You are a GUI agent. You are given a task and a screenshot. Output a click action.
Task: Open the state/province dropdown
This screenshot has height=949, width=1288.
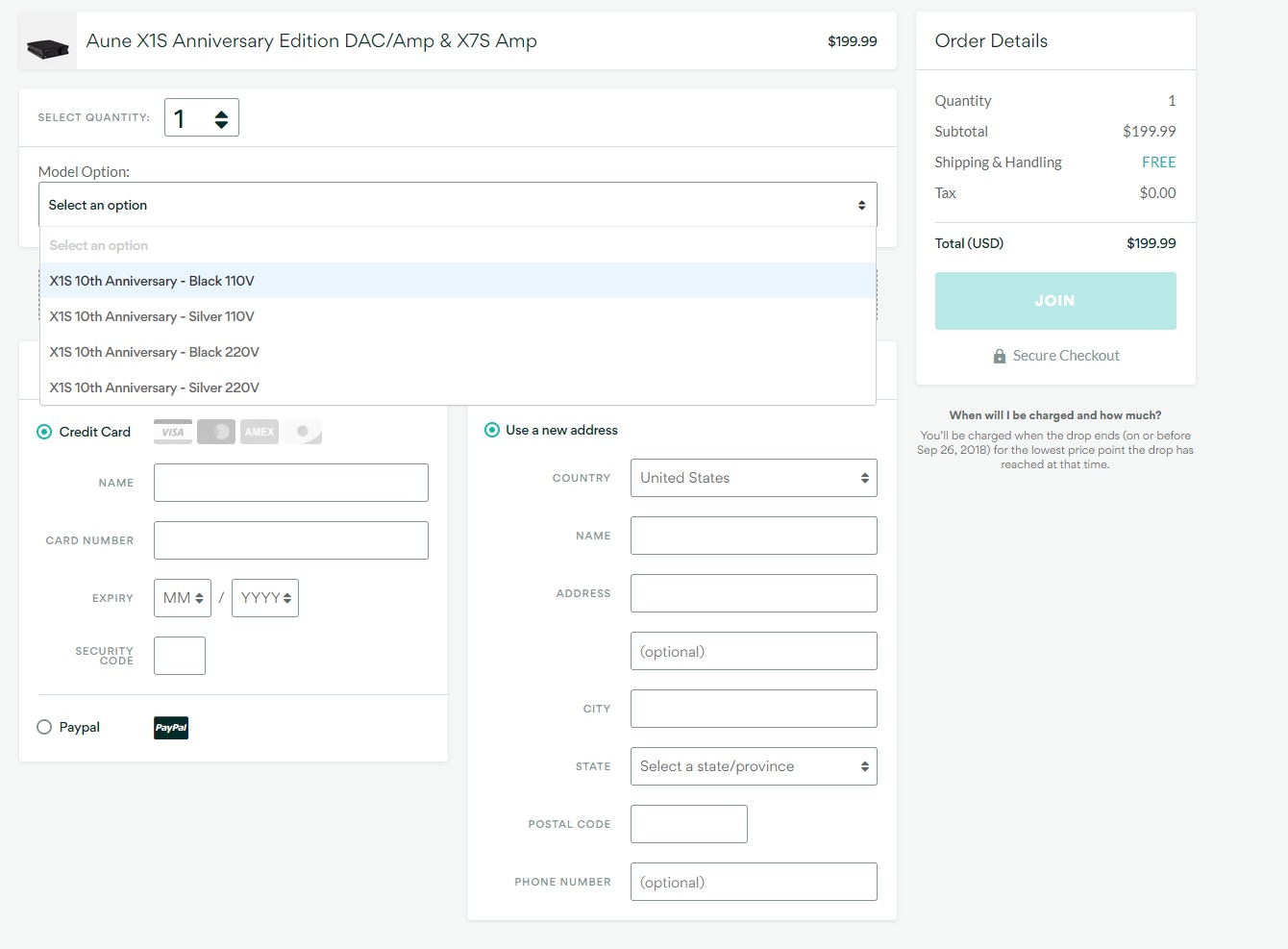[x=754, y=766]
